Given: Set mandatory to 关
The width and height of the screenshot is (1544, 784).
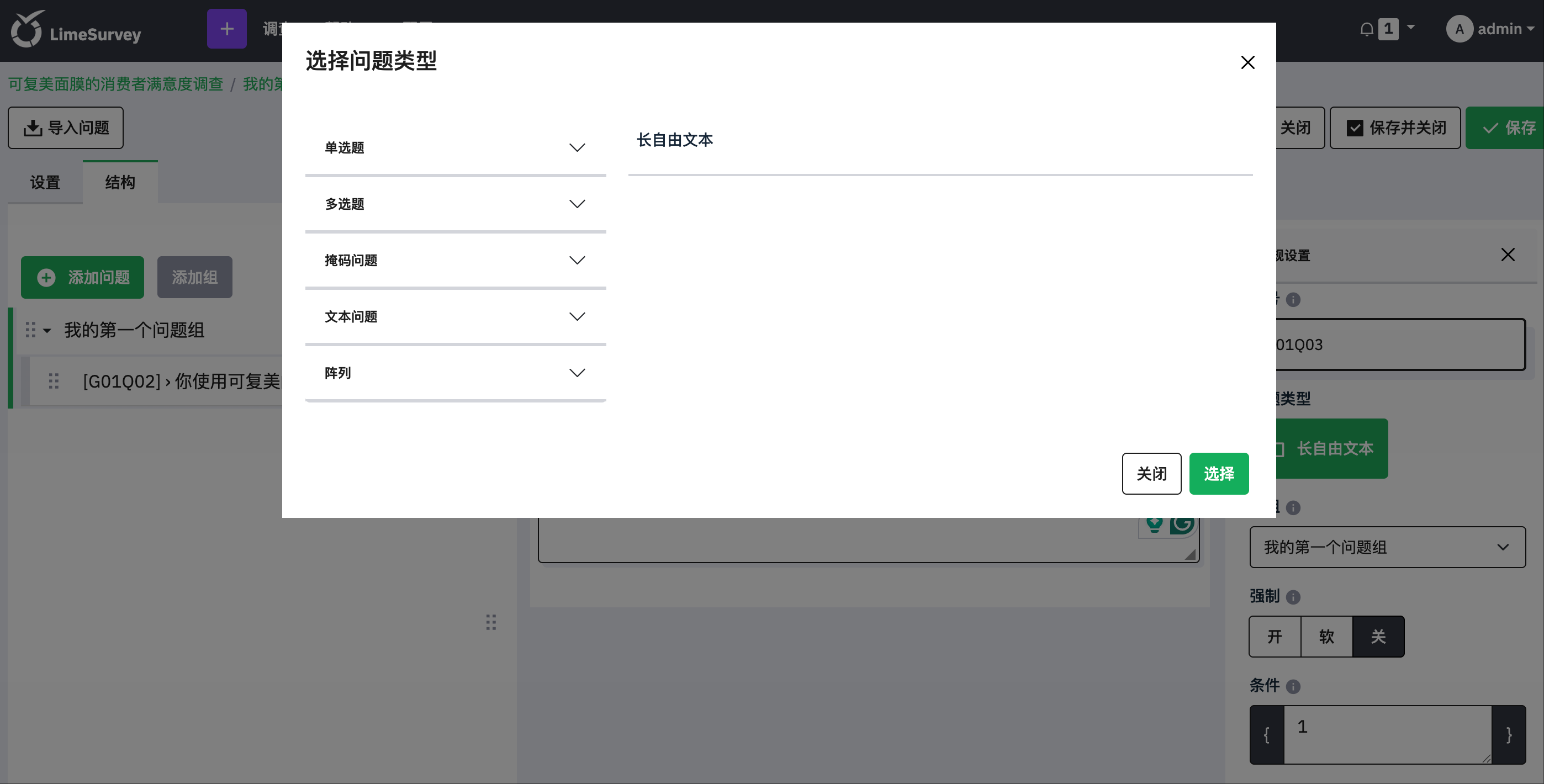Looking at the screenshot, I should pyautogui.click(x=1378, y=637).
